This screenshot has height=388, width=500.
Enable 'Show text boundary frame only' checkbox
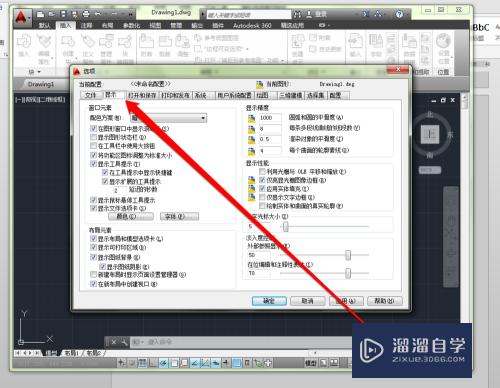tap(262, 197)
